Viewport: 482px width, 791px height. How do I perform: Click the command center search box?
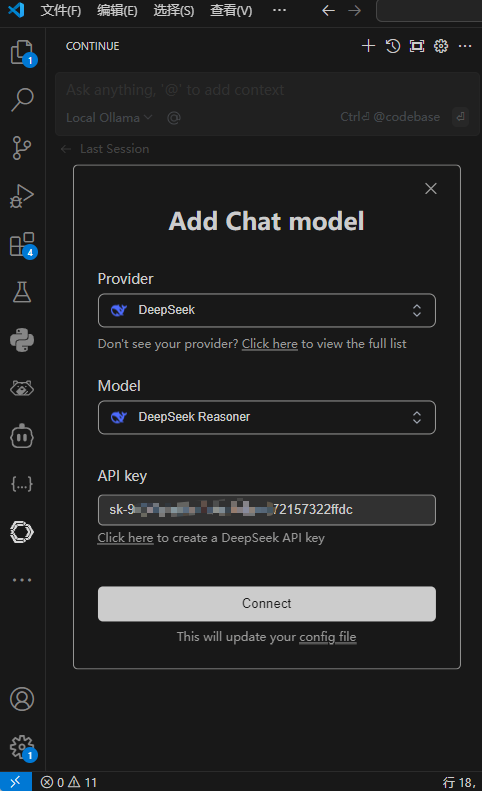coord(429,11)
